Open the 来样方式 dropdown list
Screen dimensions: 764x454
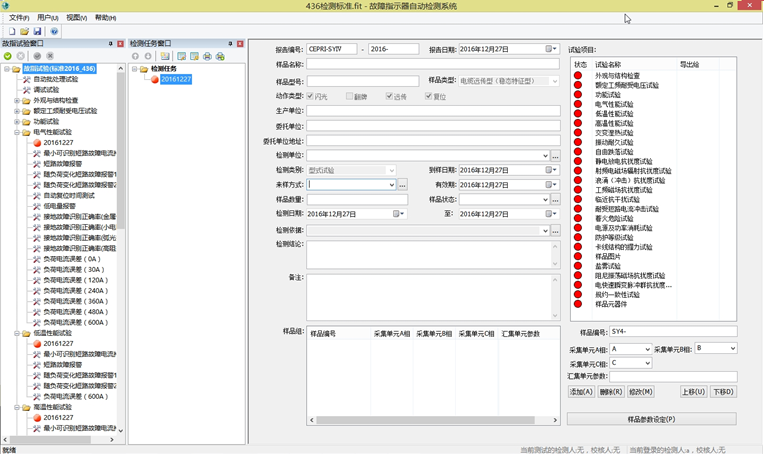pyautogui.click(x=391, y=185)
